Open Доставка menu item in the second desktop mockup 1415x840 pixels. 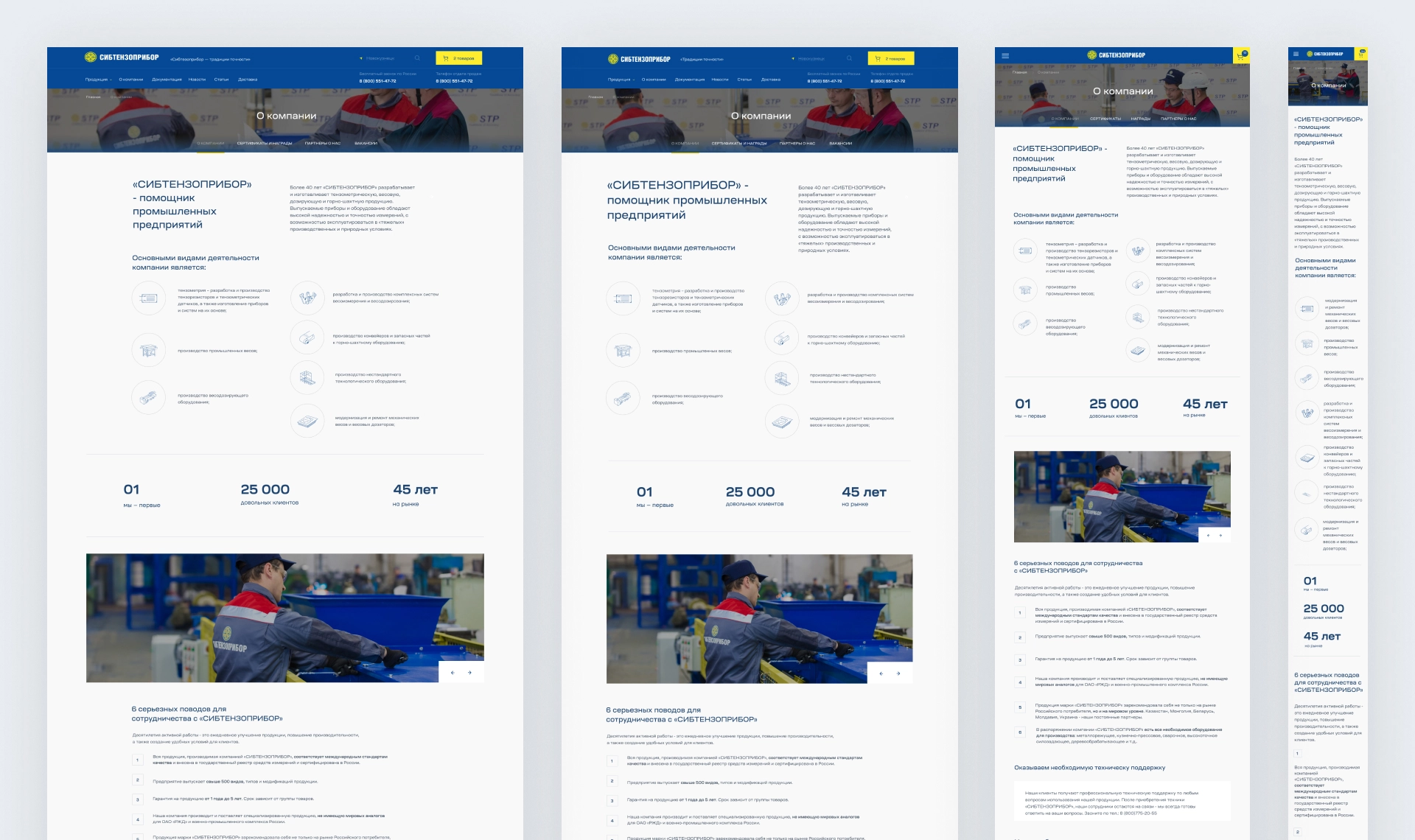coord(771,80)
